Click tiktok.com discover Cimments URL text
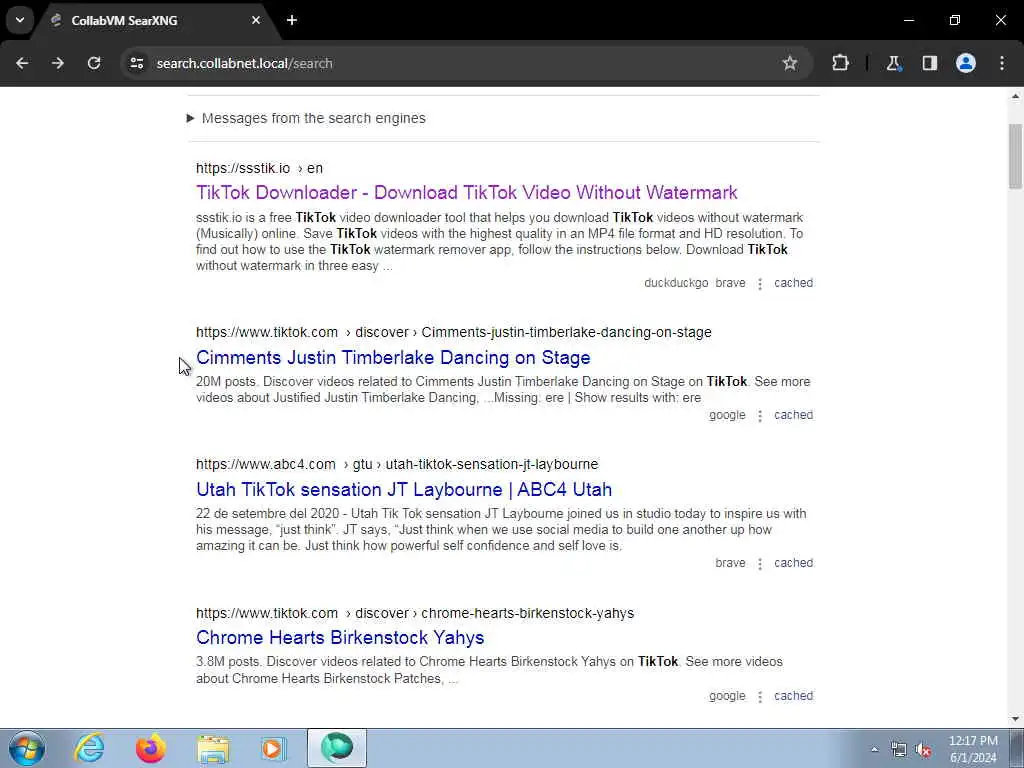Viewport: 1024px width, 768px height. tap(454, 332)
